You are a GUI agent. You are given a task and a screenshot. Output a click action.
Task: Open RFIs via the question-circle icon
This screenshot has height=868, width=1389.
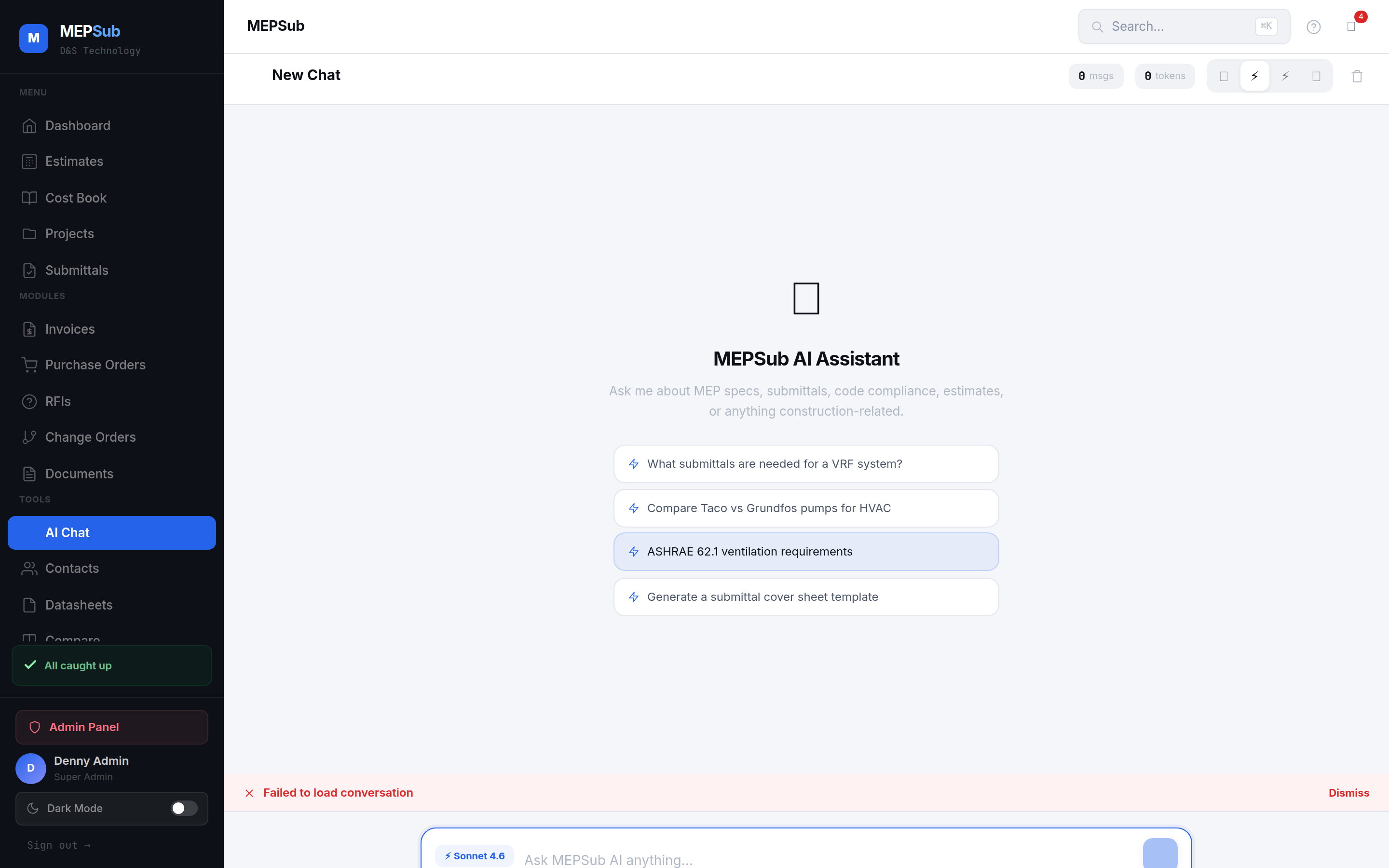pos(30,401)
